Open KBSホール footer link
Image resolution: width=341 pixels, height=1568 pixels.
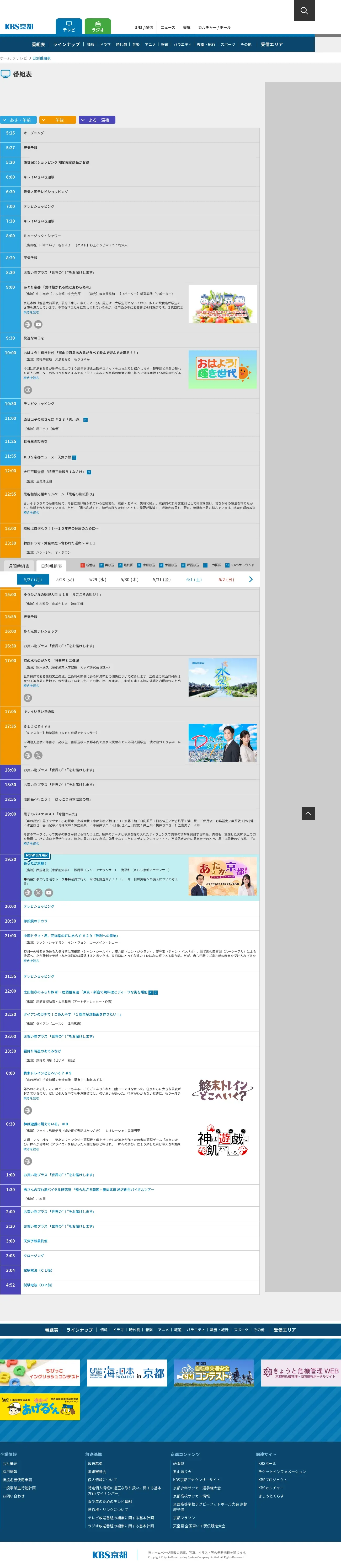point(267,1463)
